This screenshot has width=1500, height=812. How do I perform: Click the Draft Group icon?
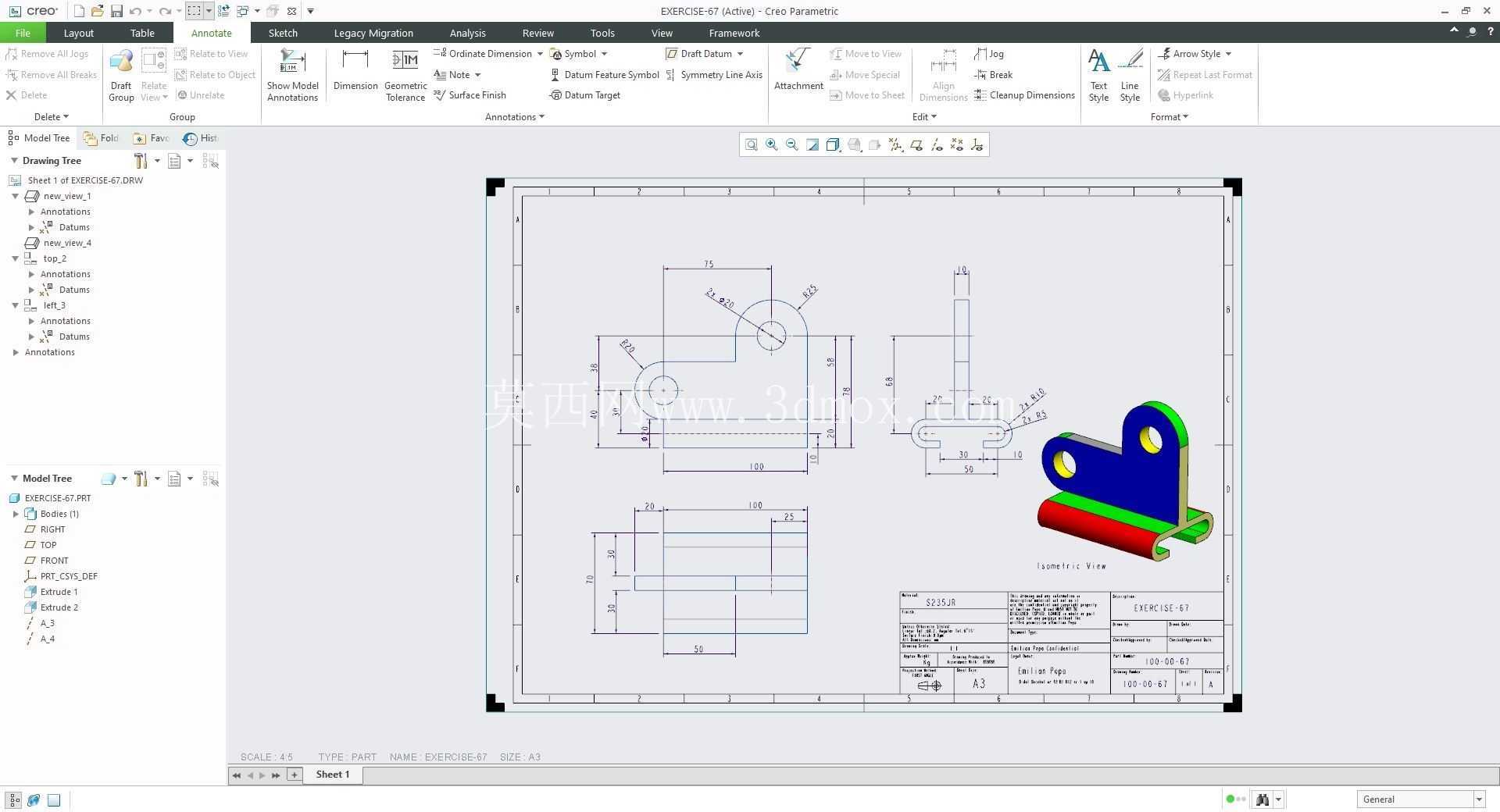tap(121, 75)
